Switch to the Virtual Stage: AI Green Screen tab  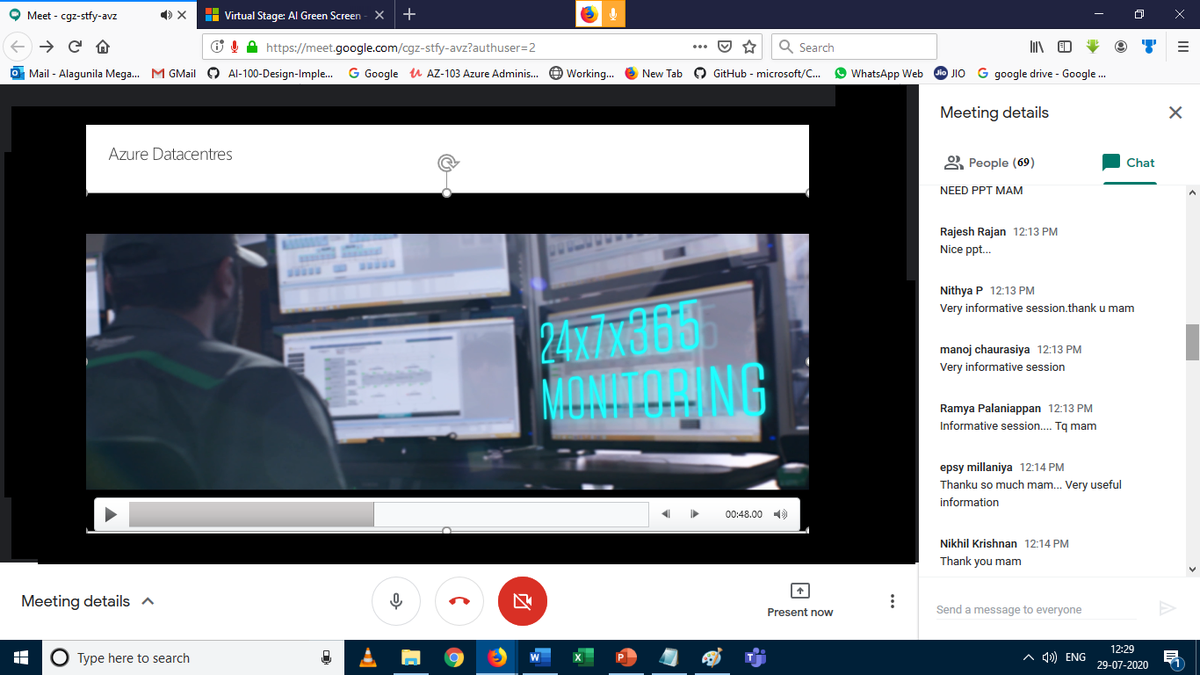point(294,15)
